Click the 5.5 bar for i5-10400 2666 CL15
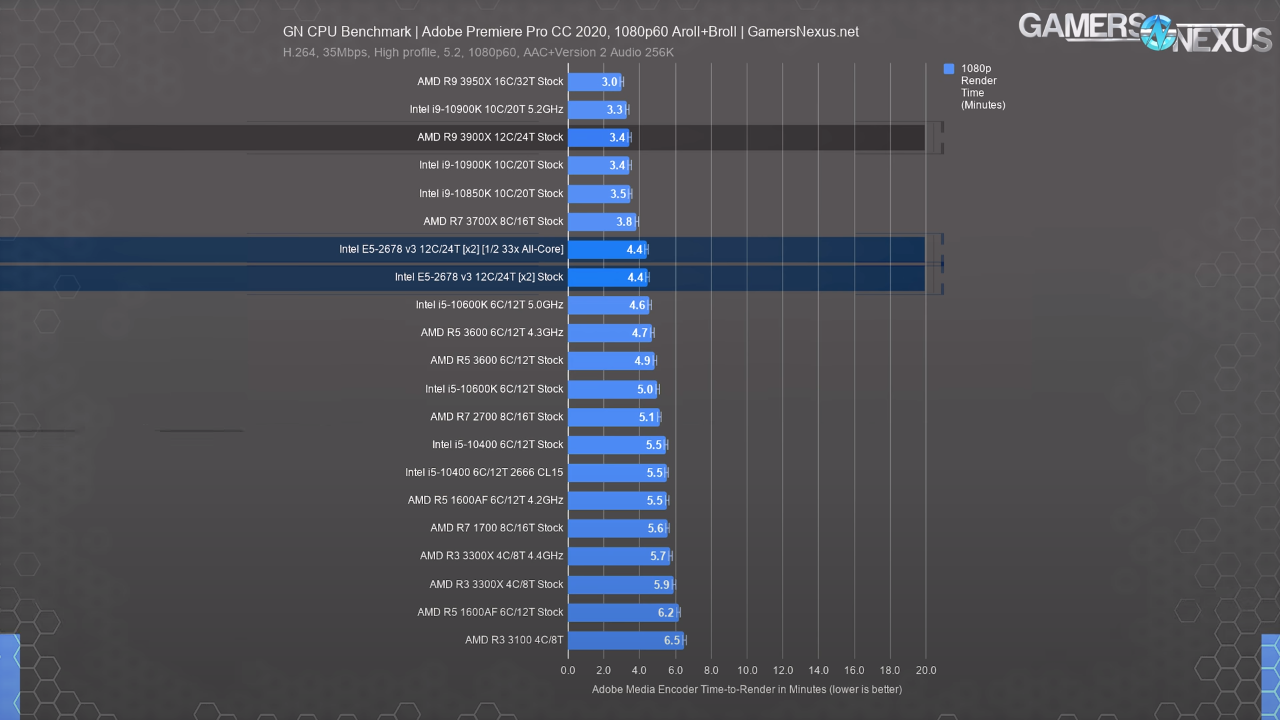Viewport: 1280px width, 720px height. (x=617, y=473)
